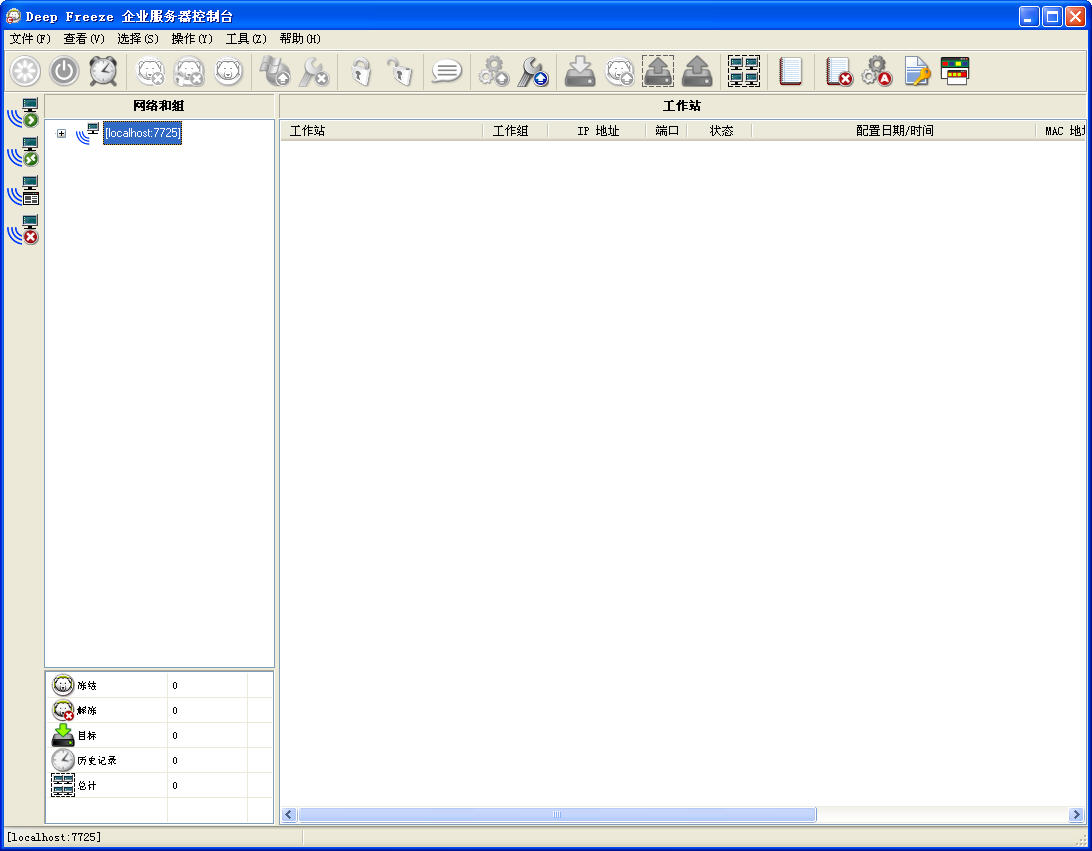Click the alarm clock scheduler toolbar icon

click(103, 71)
